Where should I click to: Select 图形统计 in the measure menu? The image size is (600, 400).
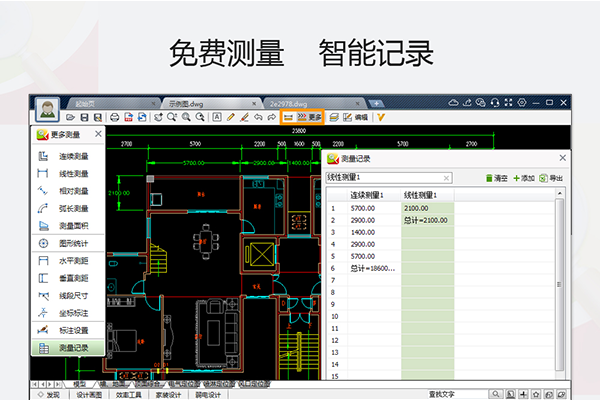68,243
